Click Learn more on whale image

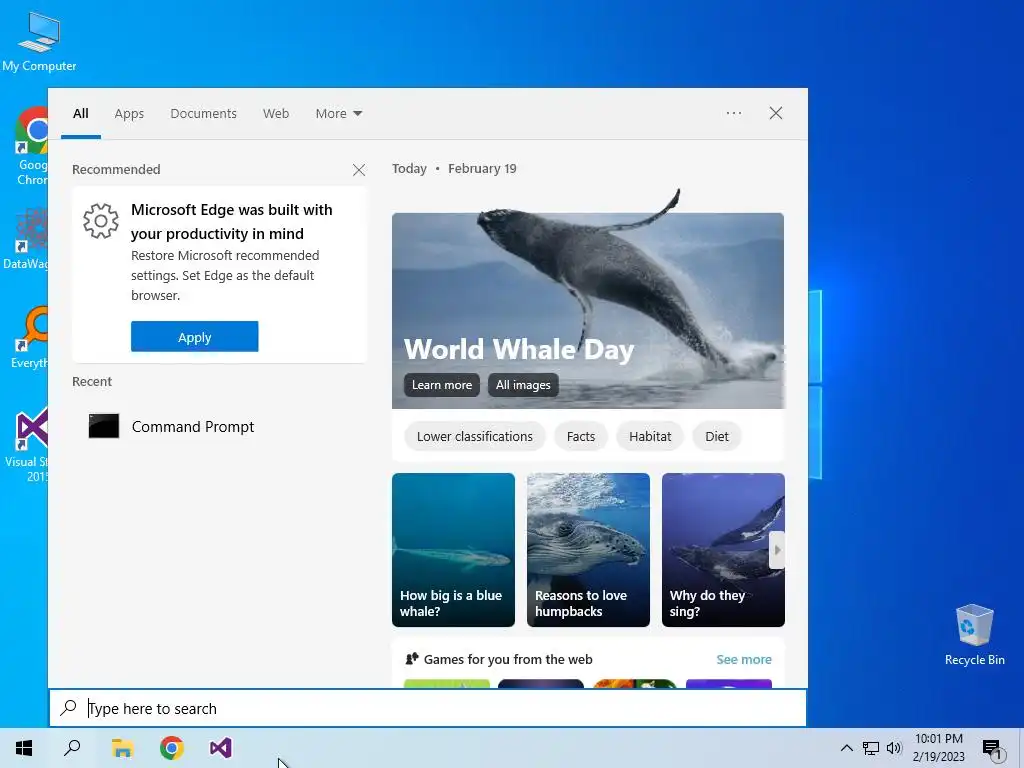(441, 385)
